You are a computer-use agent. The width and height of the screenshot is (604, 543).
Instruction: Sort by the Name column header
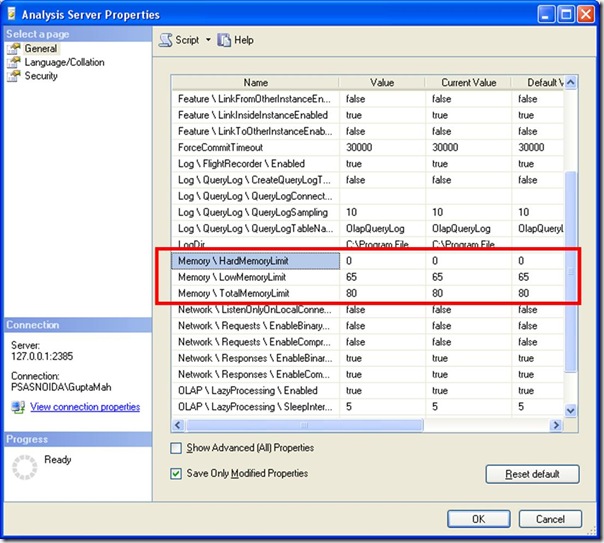coord(256,83)
